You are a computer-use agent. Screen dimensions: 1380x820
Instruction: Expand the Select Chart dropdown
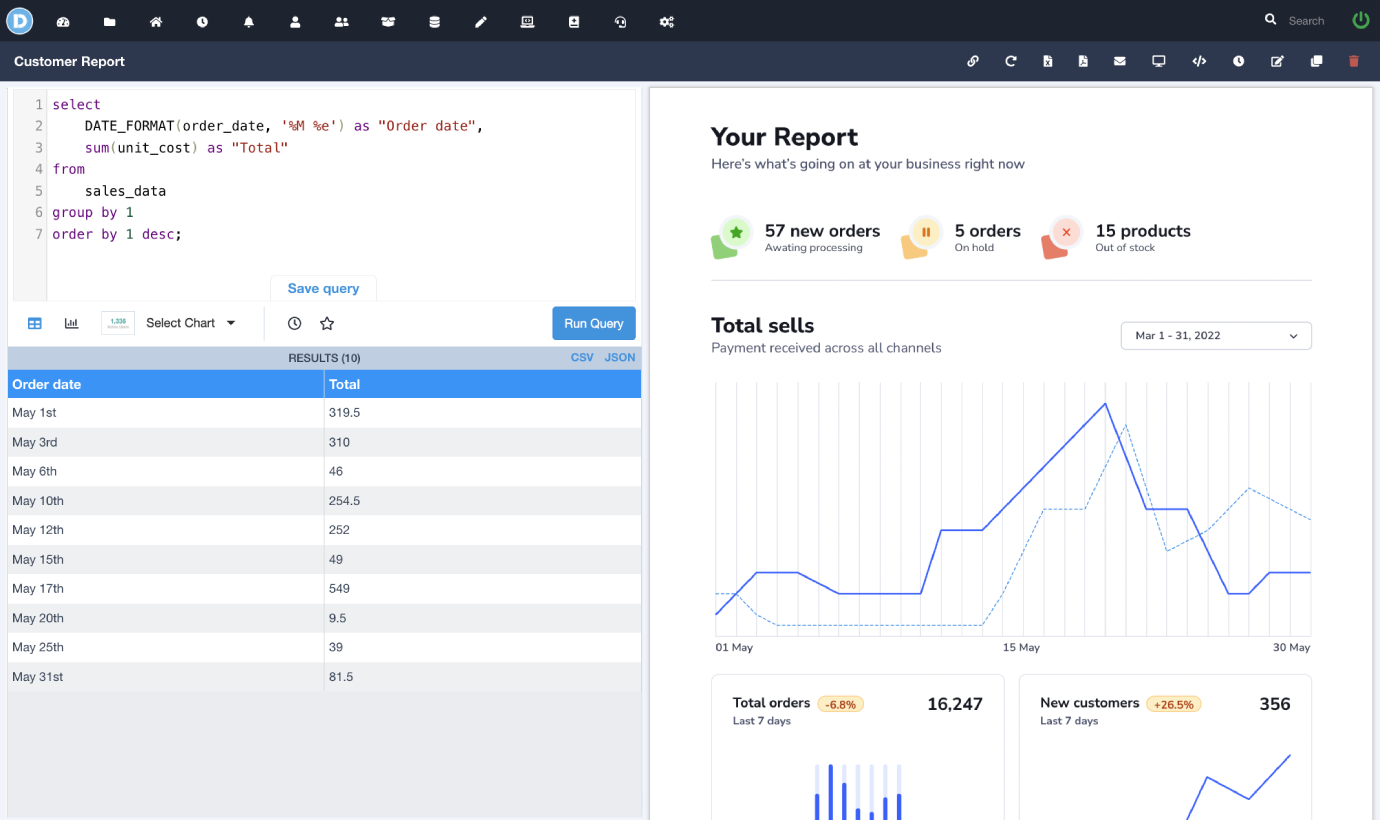click(191, 323)
